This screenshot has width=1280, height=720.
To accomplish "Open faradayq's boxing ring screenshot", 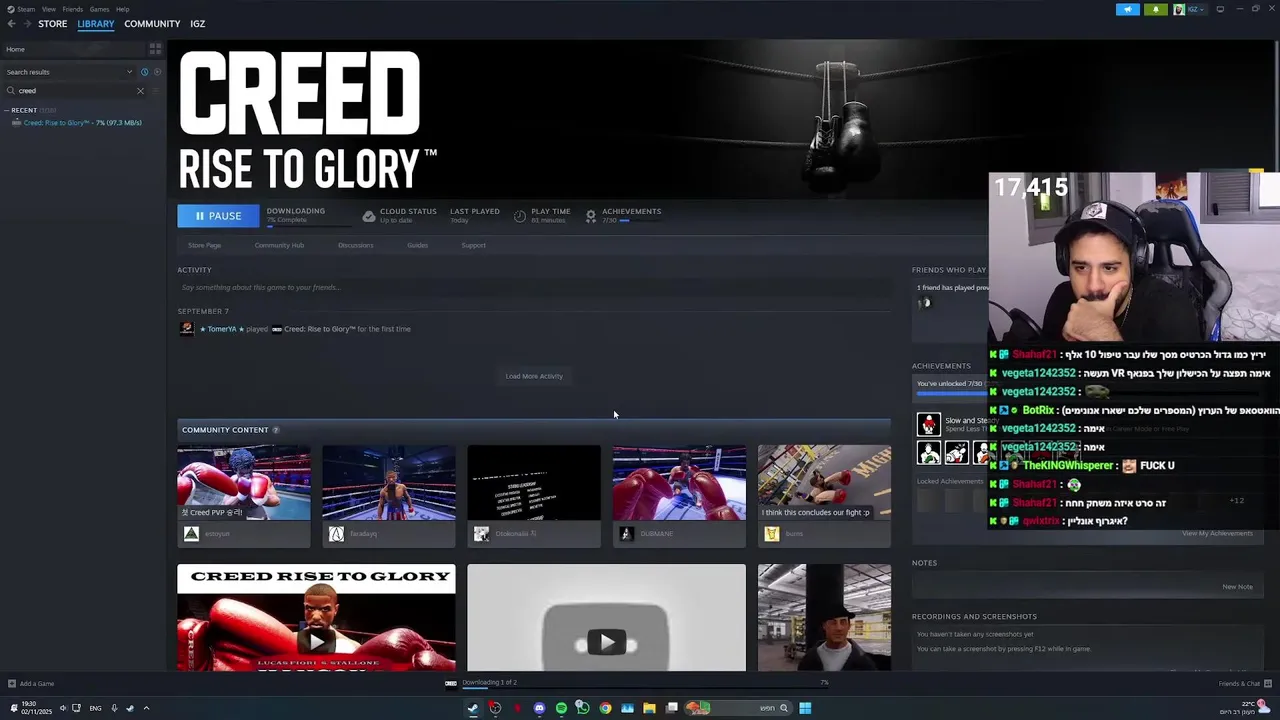I will (x=389, y=483).
